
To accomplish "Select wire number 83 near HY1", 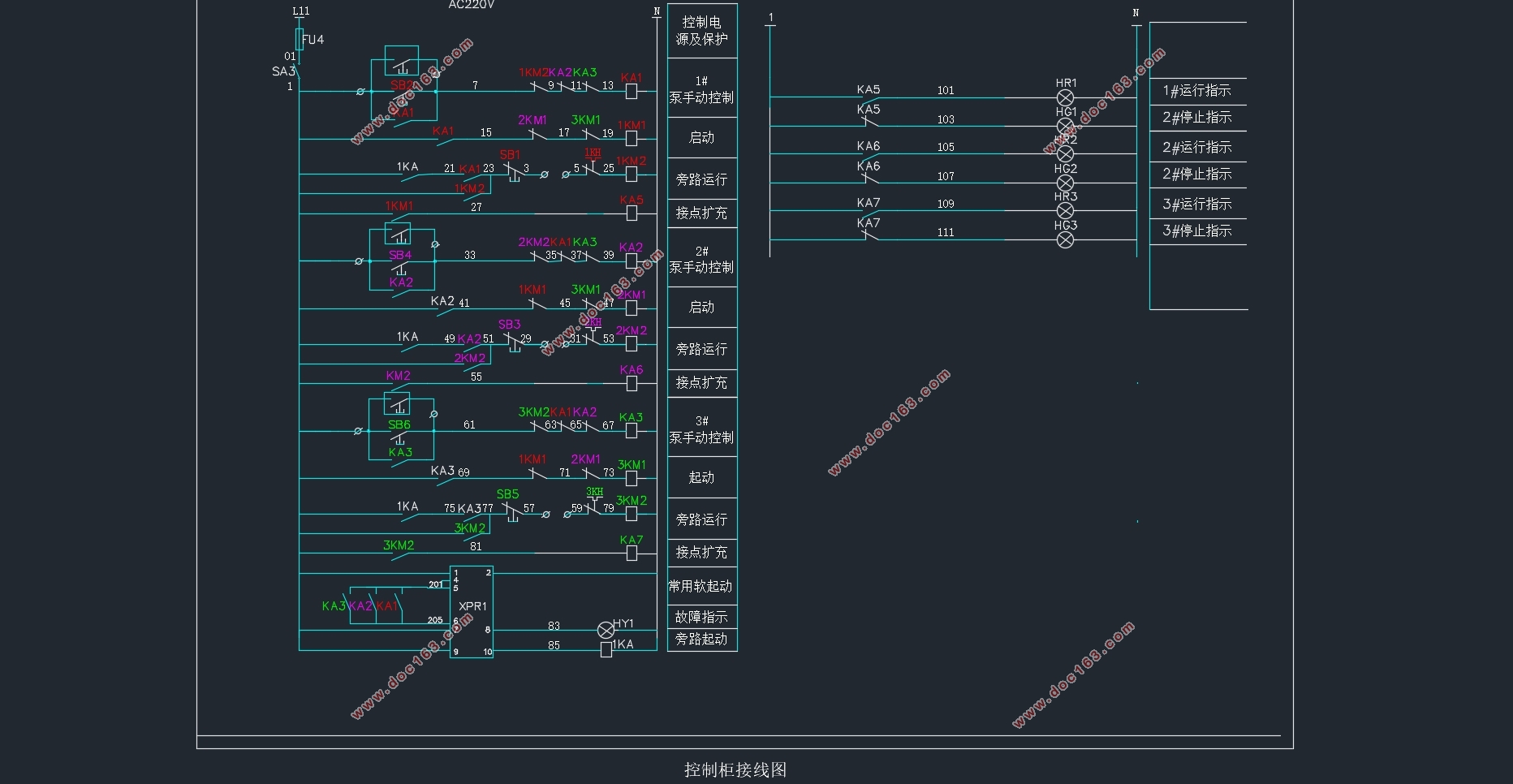I will (x=554, y=626).
